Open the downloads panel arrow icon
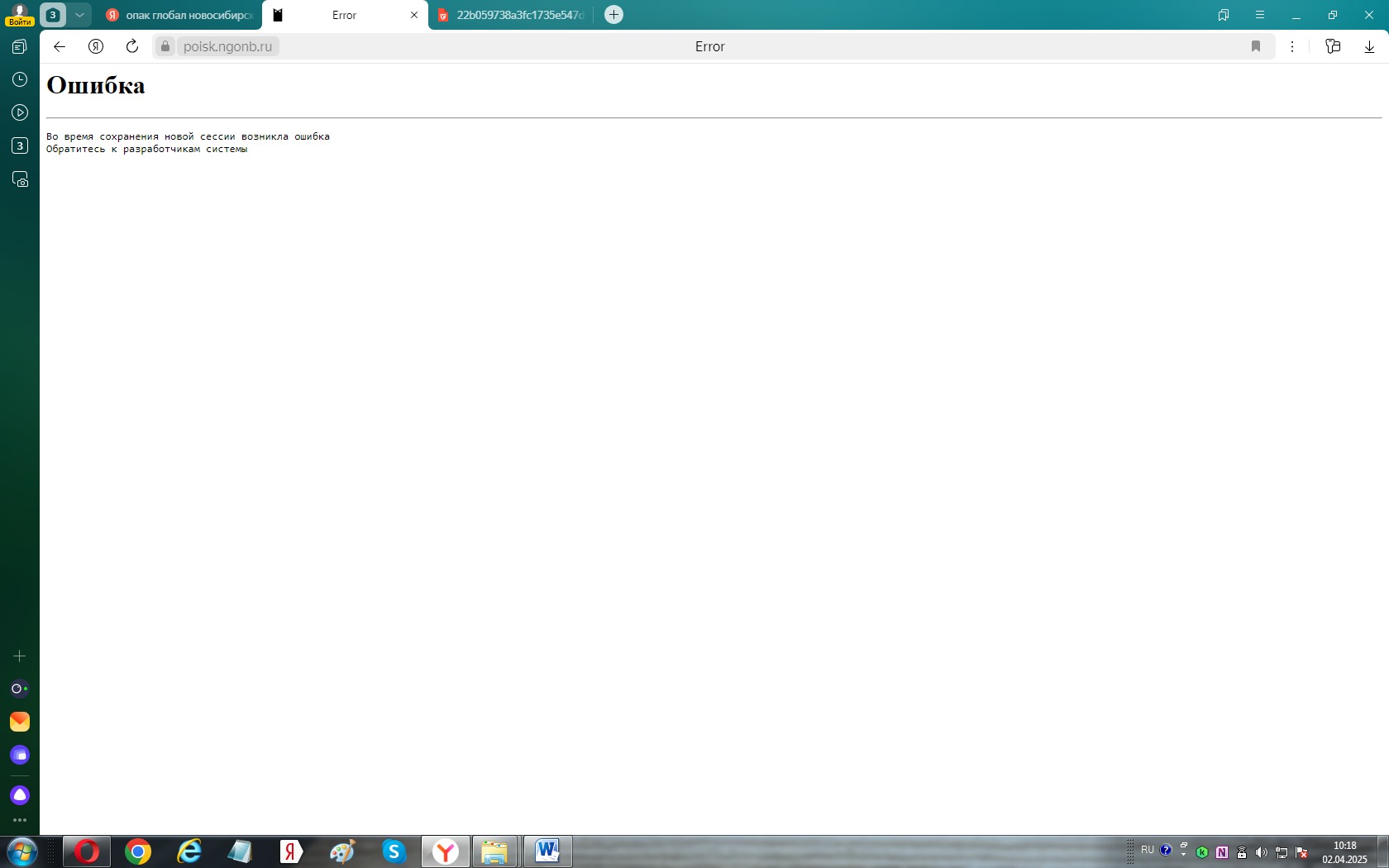Image resolution: width=1389 pixels, height=868 pixels. (1369, 46)
